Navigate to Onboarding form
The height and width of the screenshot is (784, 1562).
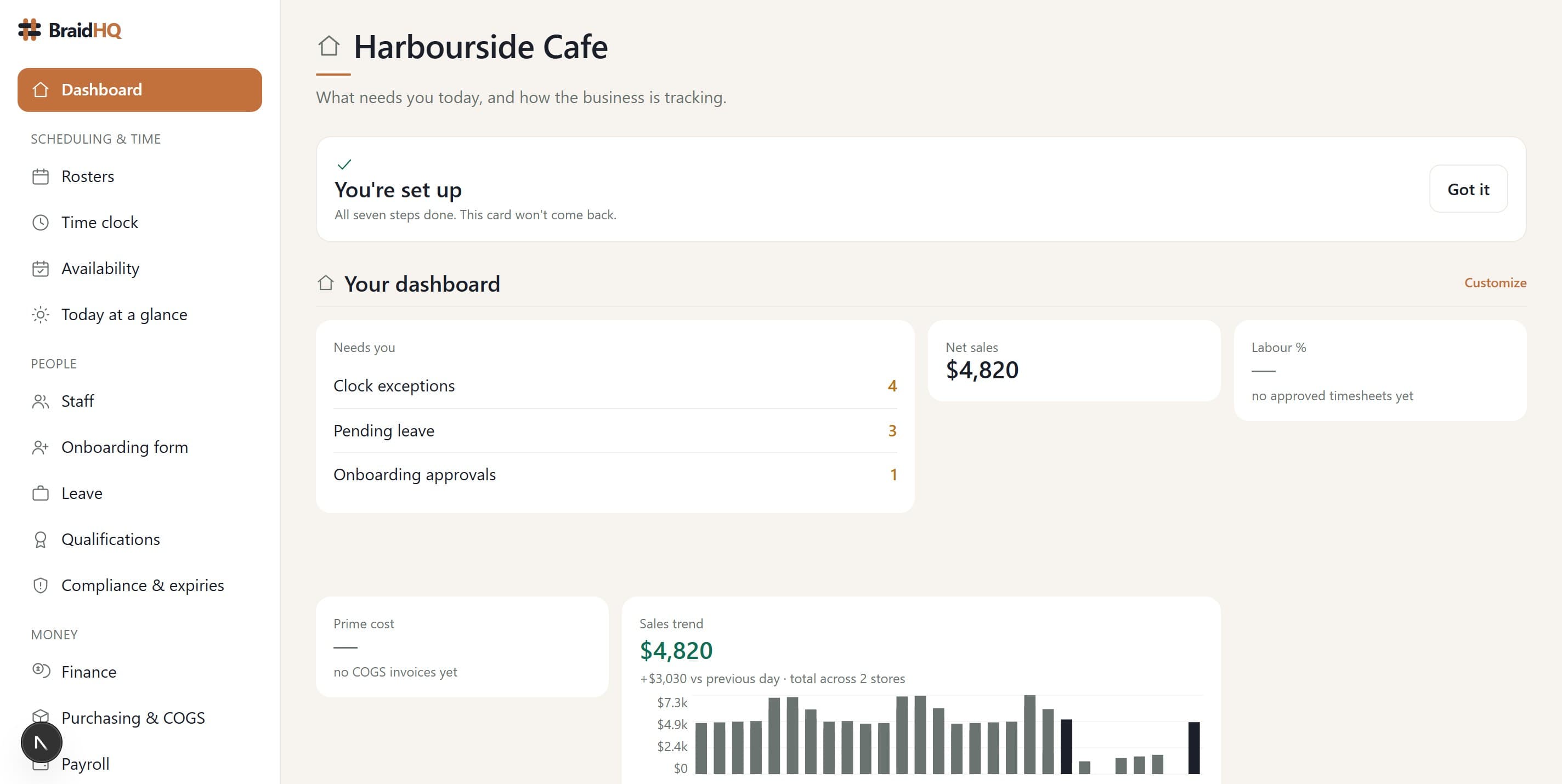pyautogui.click(x=139, y=447)
